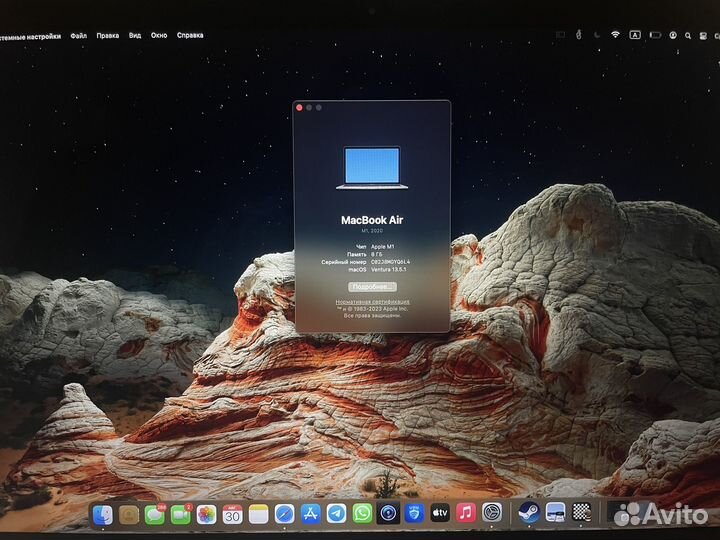This screenshot has height=540, width=720.
Task: Open the Нормативная сертификация link
Action: click(372, 302)
